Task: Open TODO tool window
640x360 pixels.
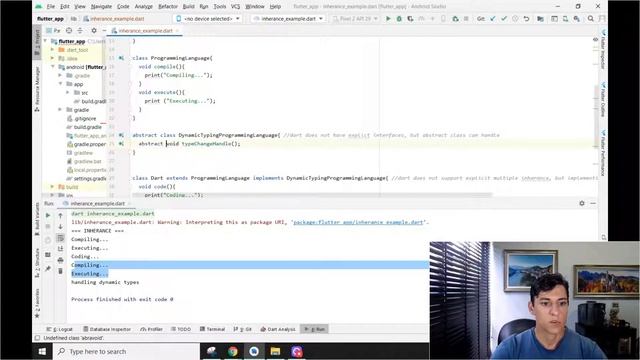Action: pos(181,329)
